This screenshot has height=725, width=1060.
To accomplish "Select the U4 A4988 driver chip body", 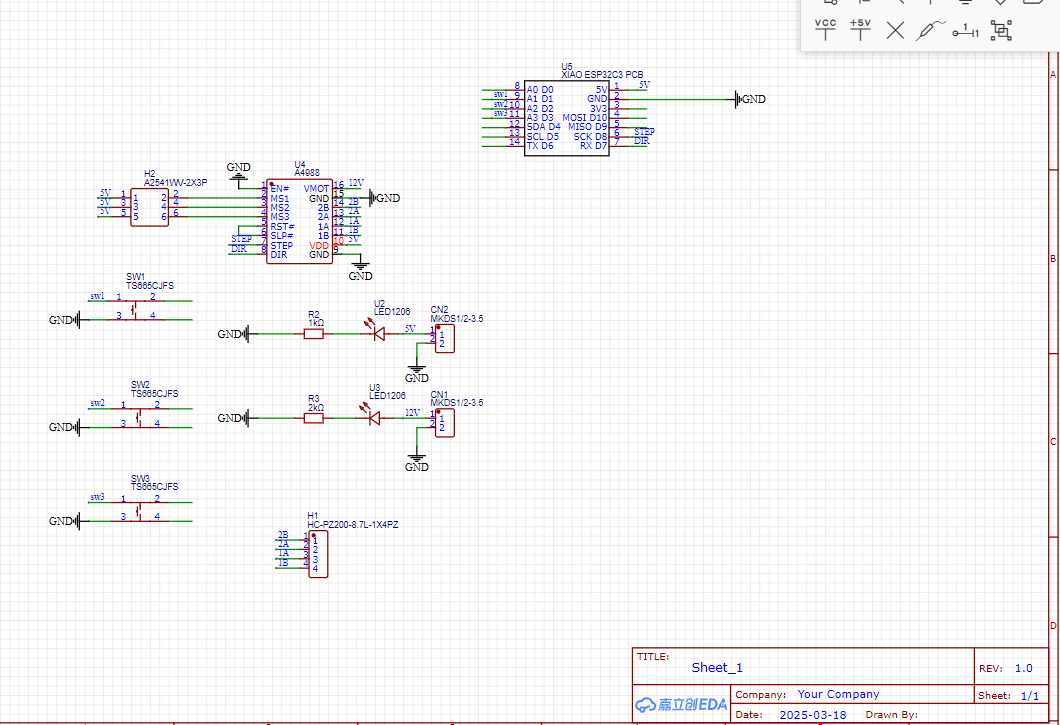I will tap(299, 221).
